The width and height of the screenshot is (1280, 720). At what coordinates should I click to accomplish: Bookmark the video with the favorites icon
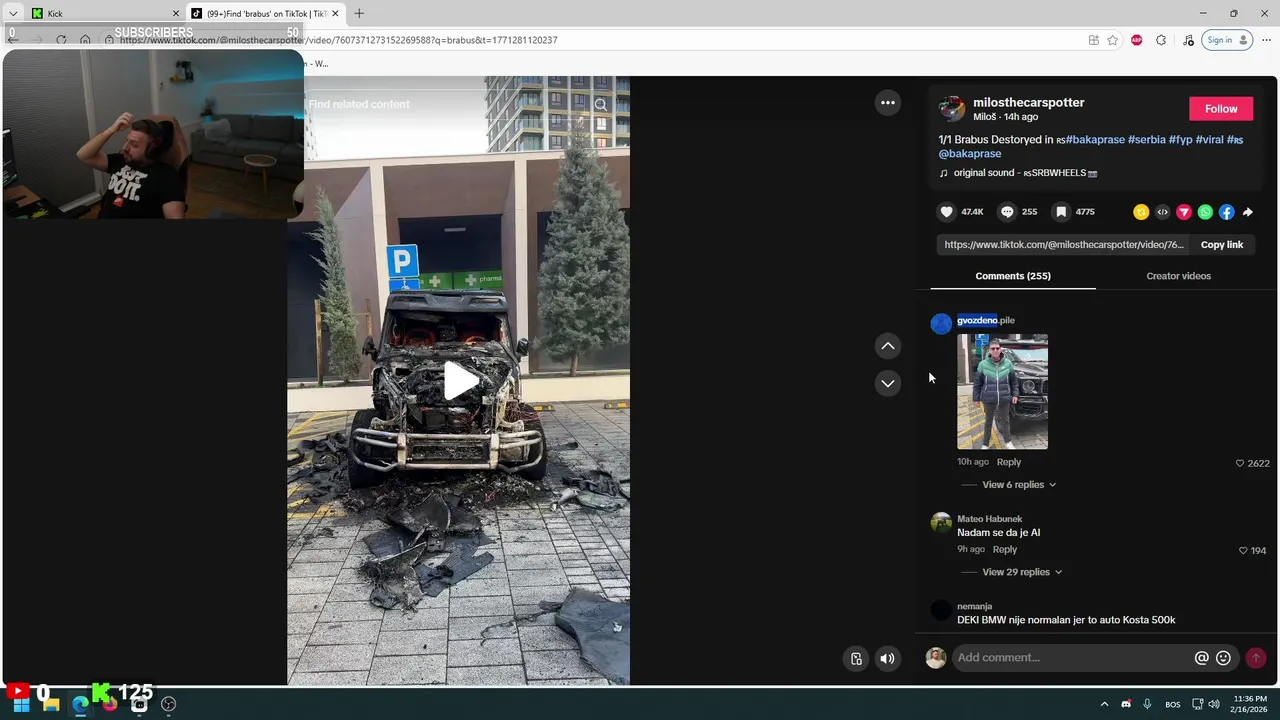(x=1062, y=212)
